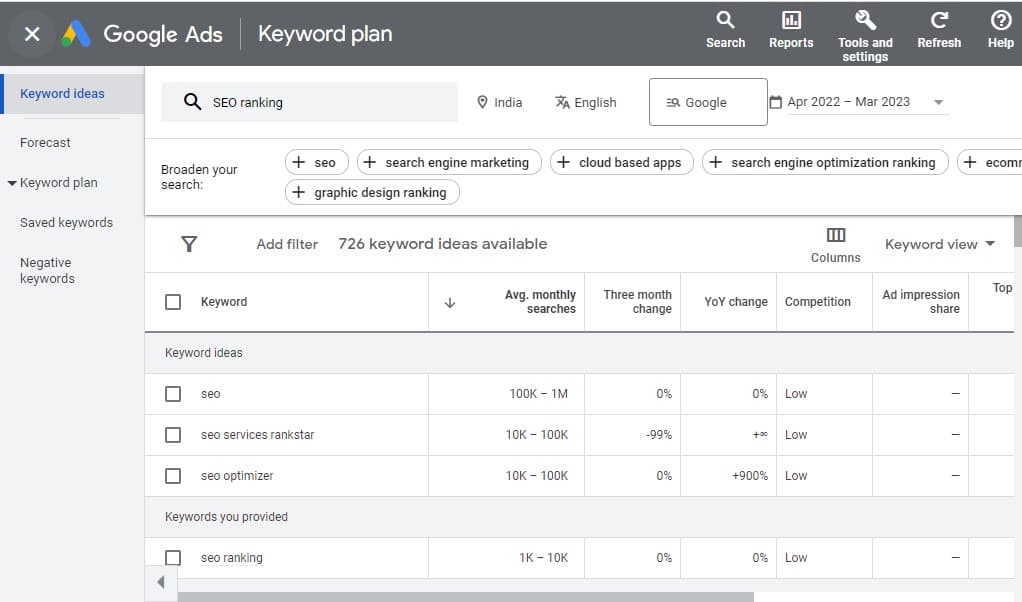Click the location pin icon beside India

[482, 102]
